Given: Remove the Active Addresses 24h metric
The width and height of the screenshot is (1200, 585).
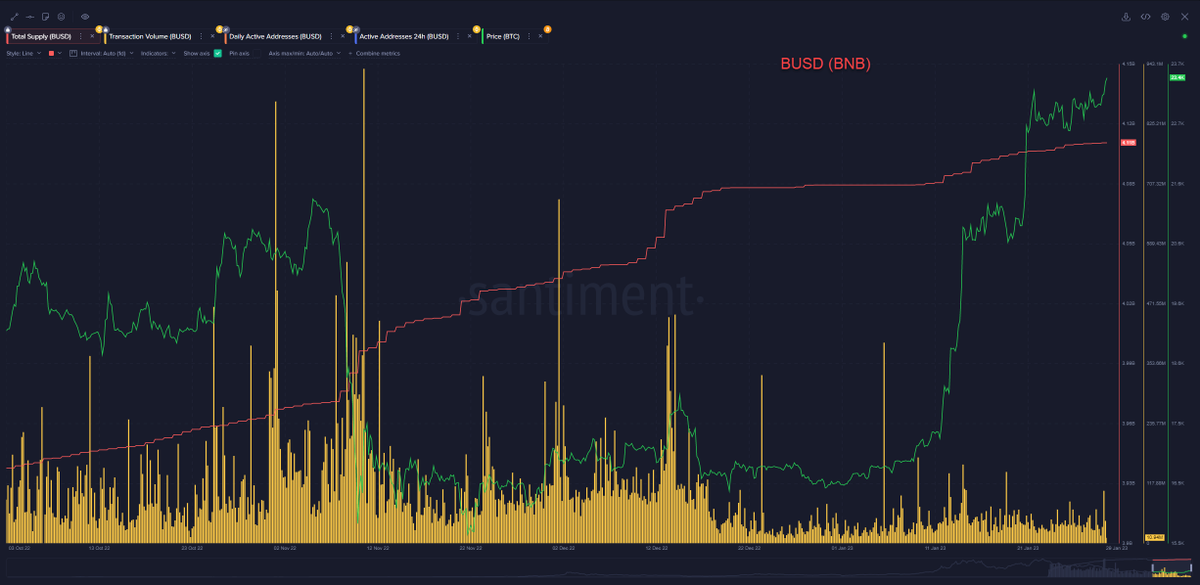Looking at the screenshot, I should pos(469,36).
